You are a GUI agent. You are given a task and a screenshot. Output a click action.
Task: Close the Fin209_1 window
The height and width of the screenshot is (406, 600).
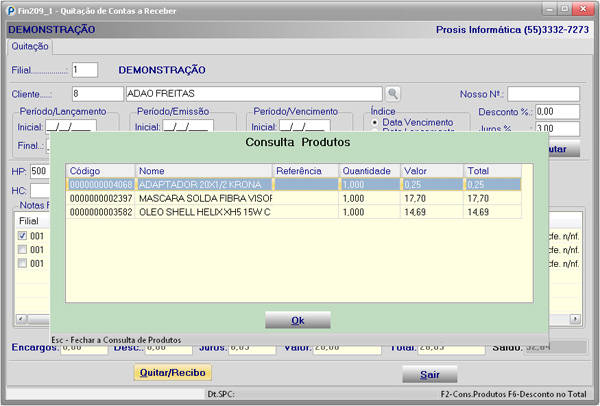click(x=583, y=9)
